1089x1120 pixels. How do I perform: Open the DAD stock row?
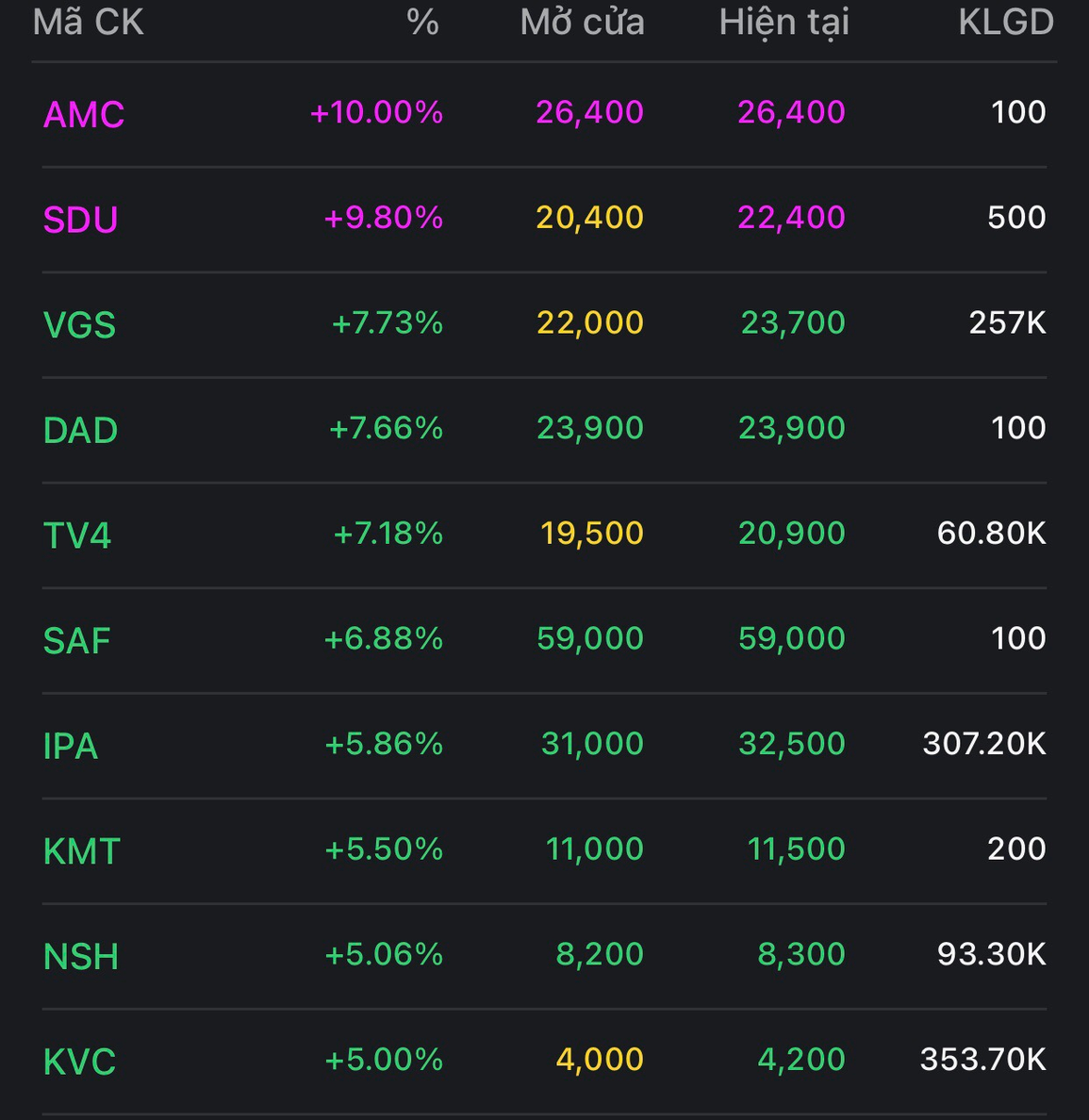[81, 431]
